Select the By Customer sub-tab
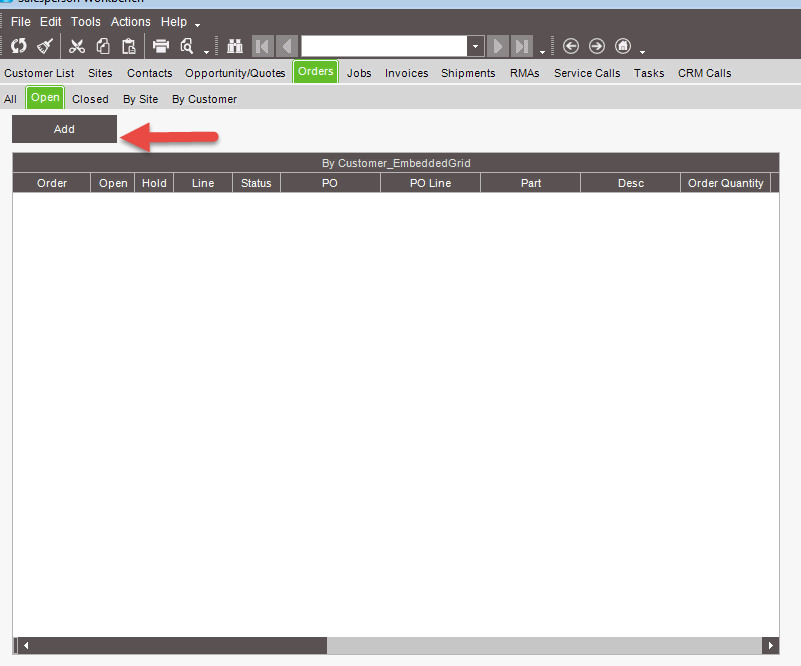This screenshot has height=666, width=801. coord(204,99)
